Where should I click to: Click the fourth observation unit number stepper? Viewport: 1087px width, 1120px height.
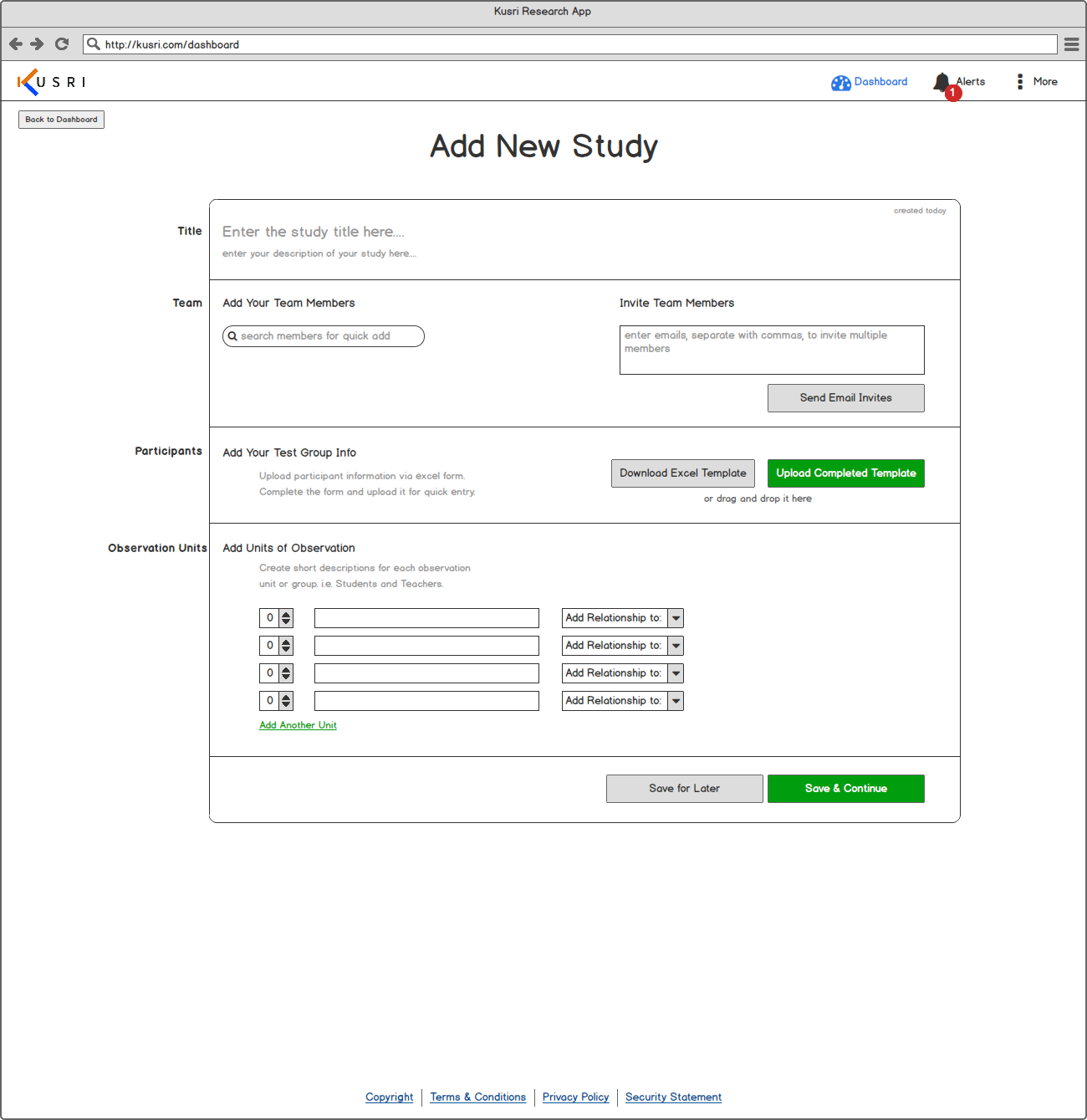276,701
